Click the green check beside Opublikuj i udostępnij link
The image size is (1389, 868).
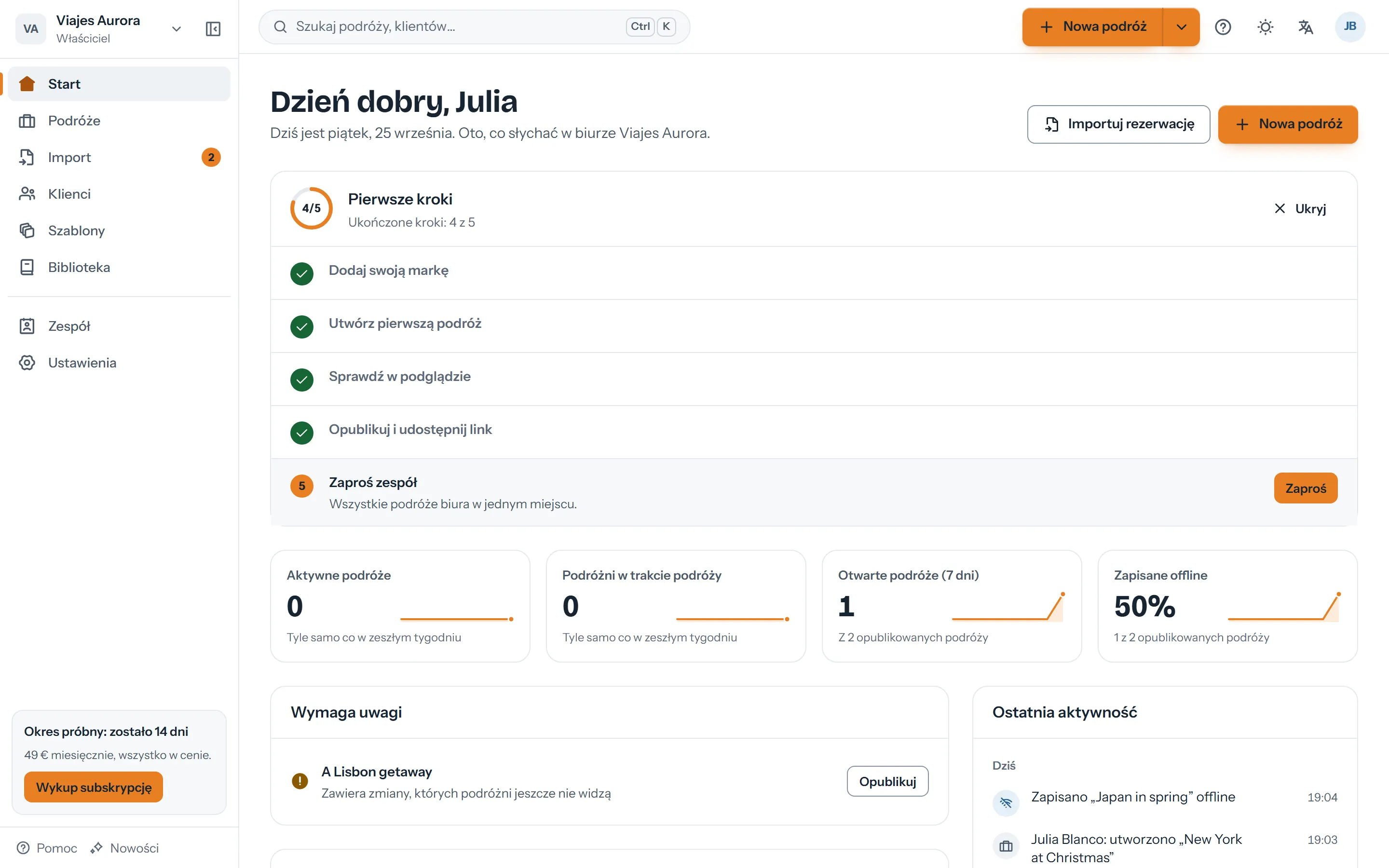click(302, 433)
